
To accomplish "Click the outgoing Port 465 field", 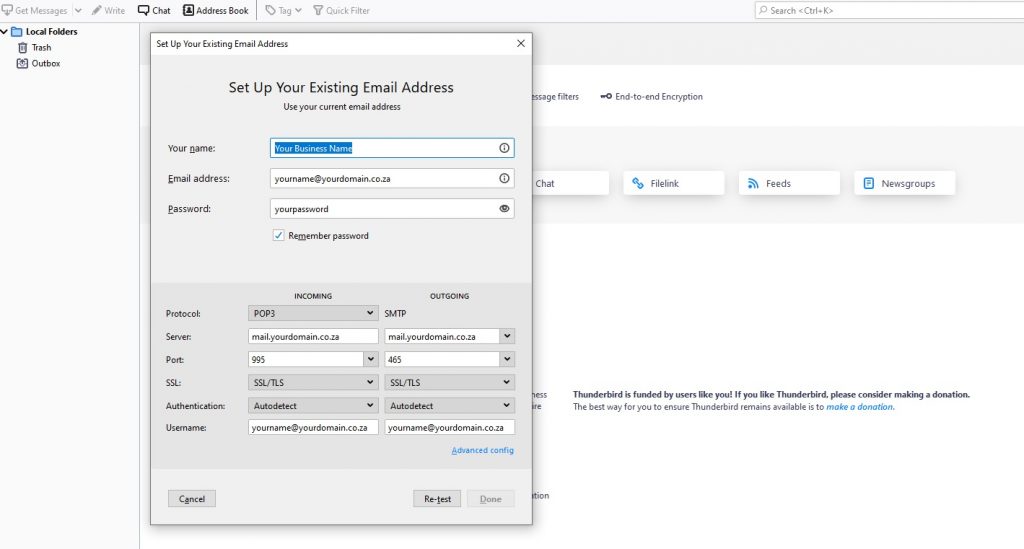I will click(x=442, y=359).
